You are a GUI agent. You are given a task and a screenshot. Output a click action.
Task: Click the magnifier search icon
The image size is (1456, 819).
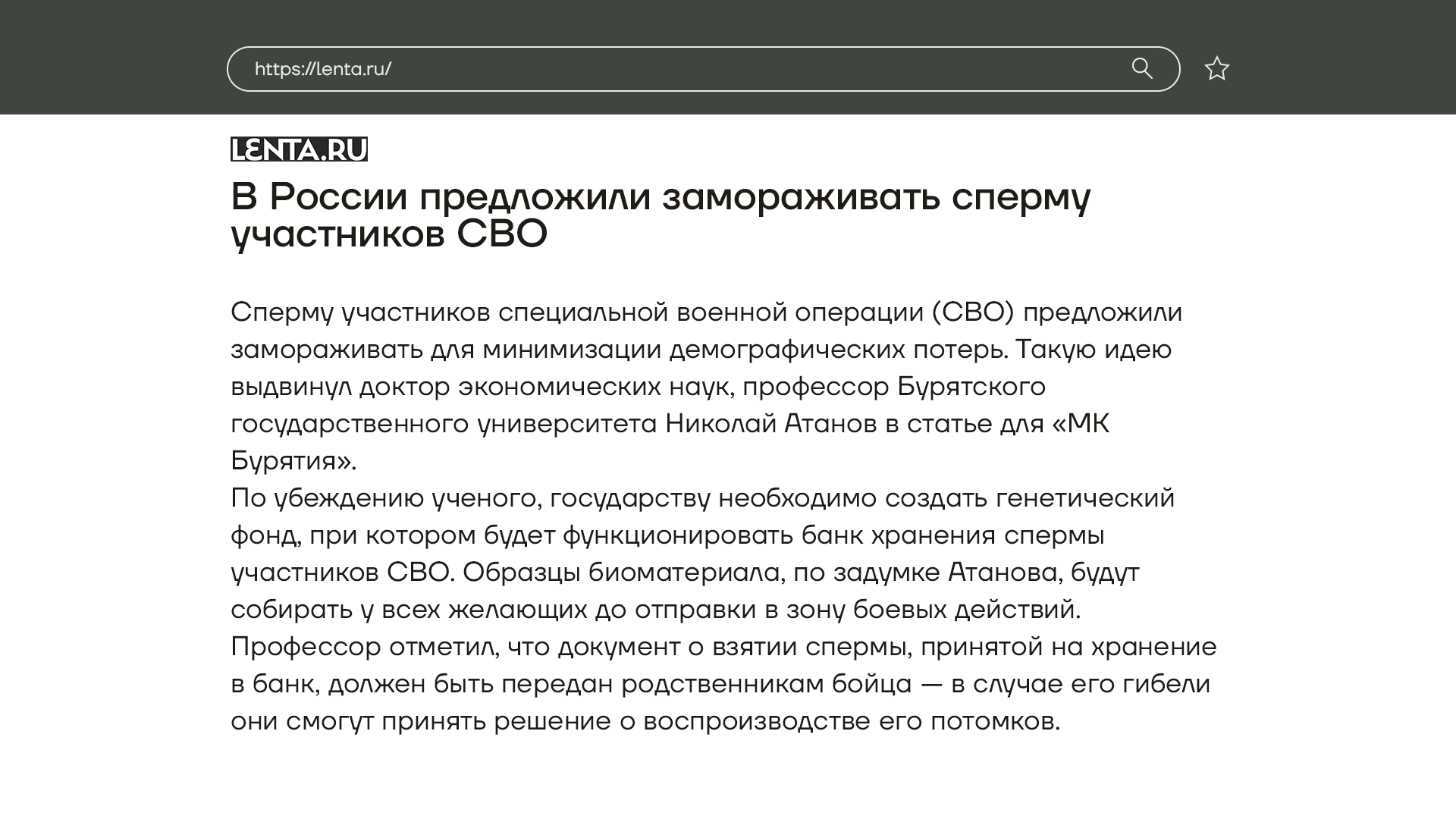tap(1142, 68)
